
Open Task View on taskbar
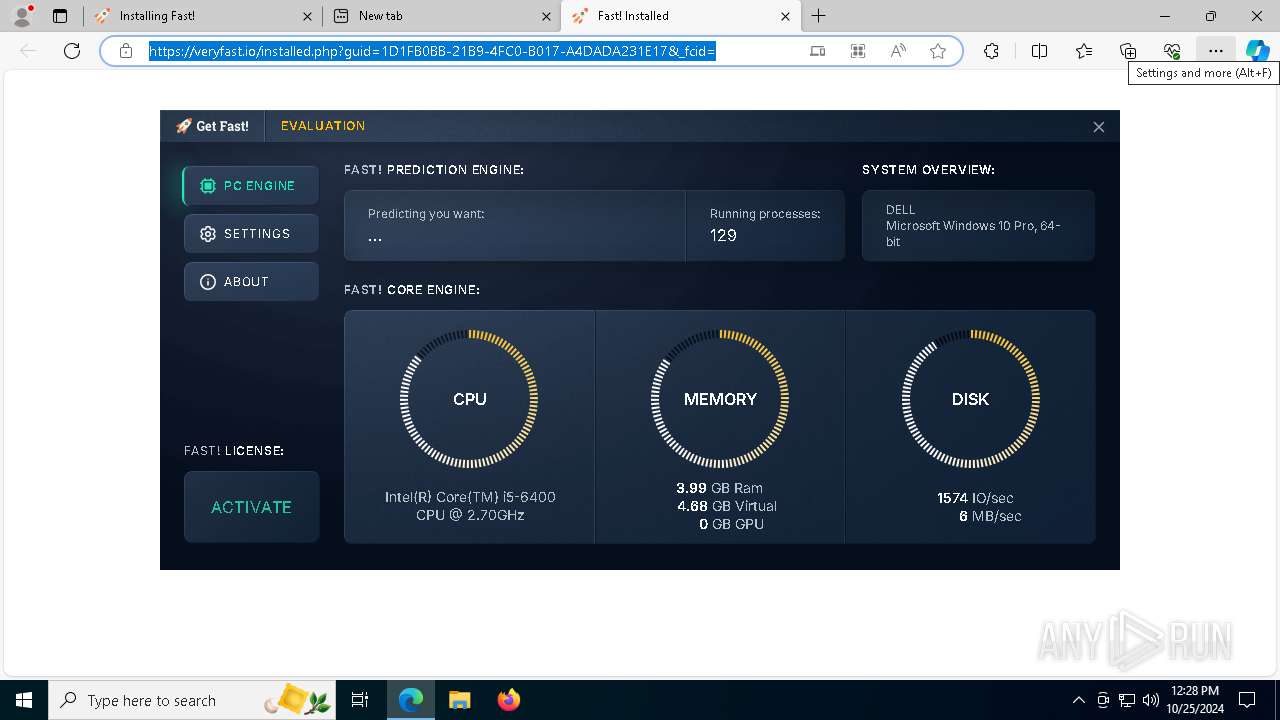click(360, 700)
